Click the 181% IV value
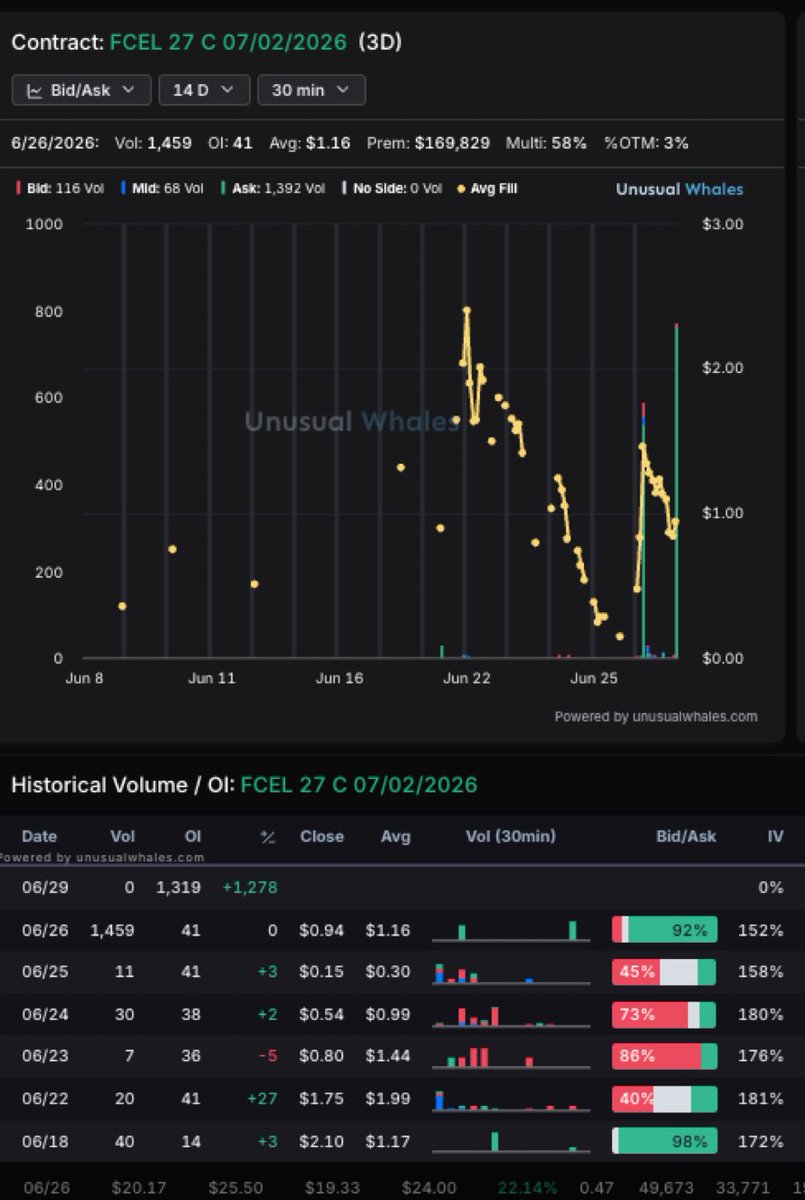 tap(761, 1098)
